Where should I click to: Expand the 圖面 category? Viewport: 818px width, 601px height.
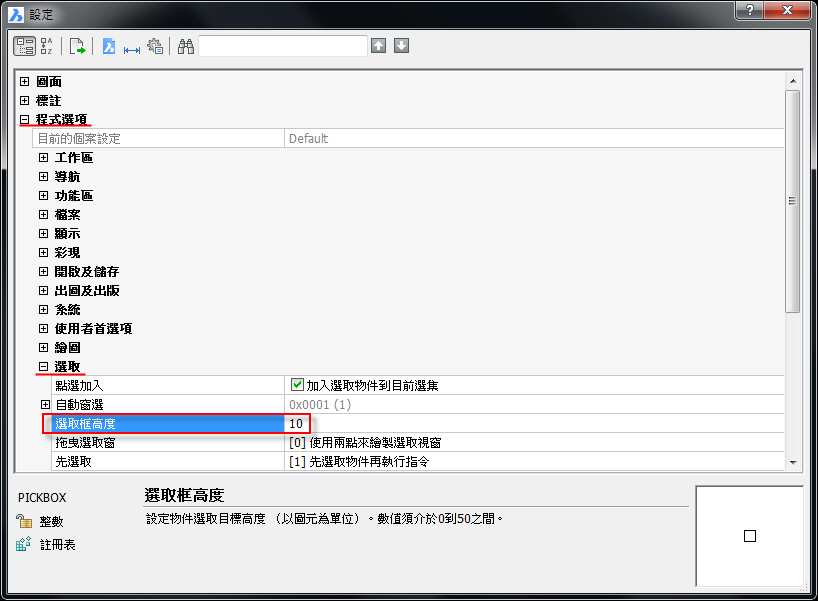tap(25, 81)
